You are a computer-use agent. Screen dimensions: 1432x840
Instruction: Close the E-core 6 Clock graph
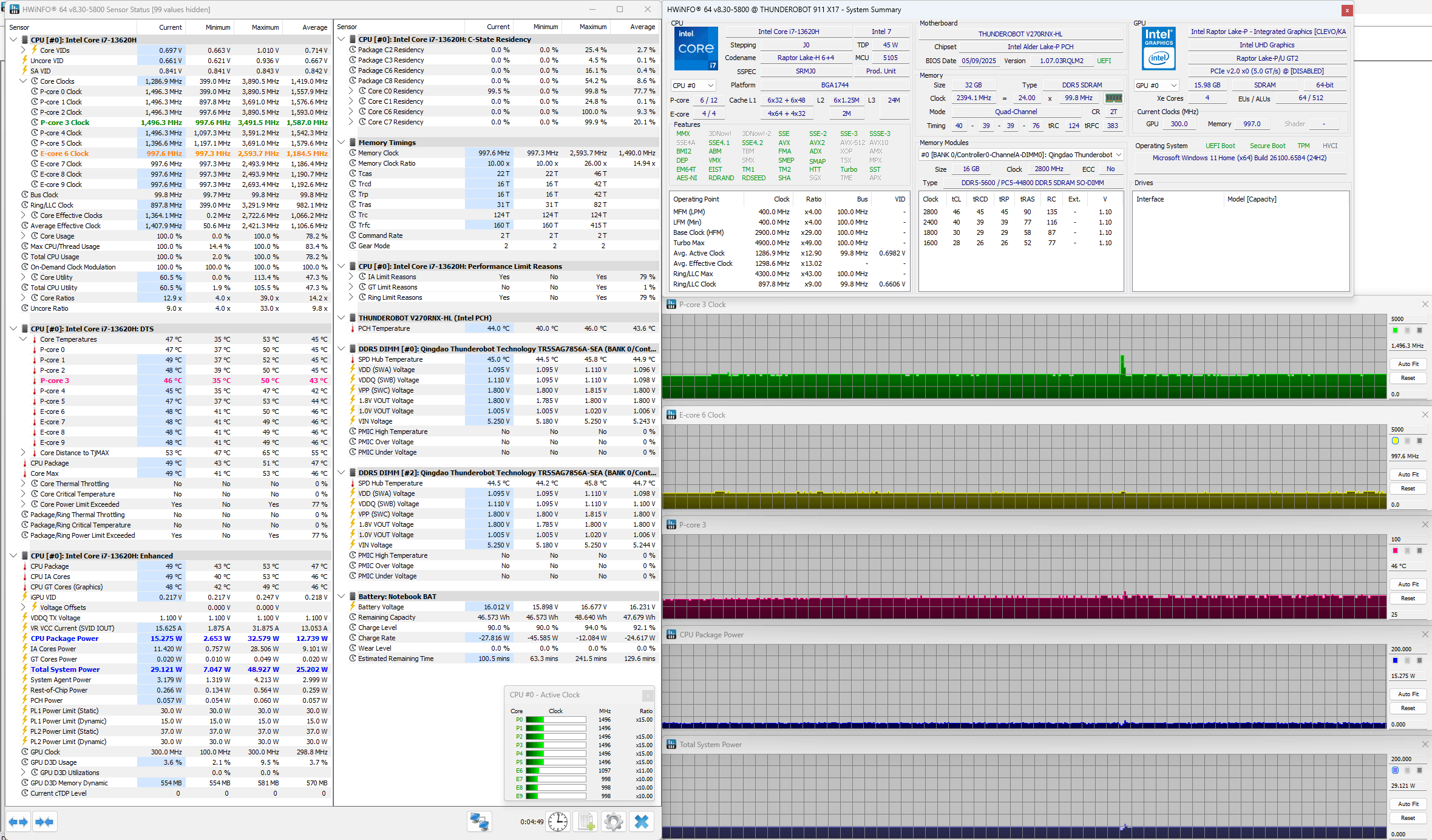(1425, 415)
